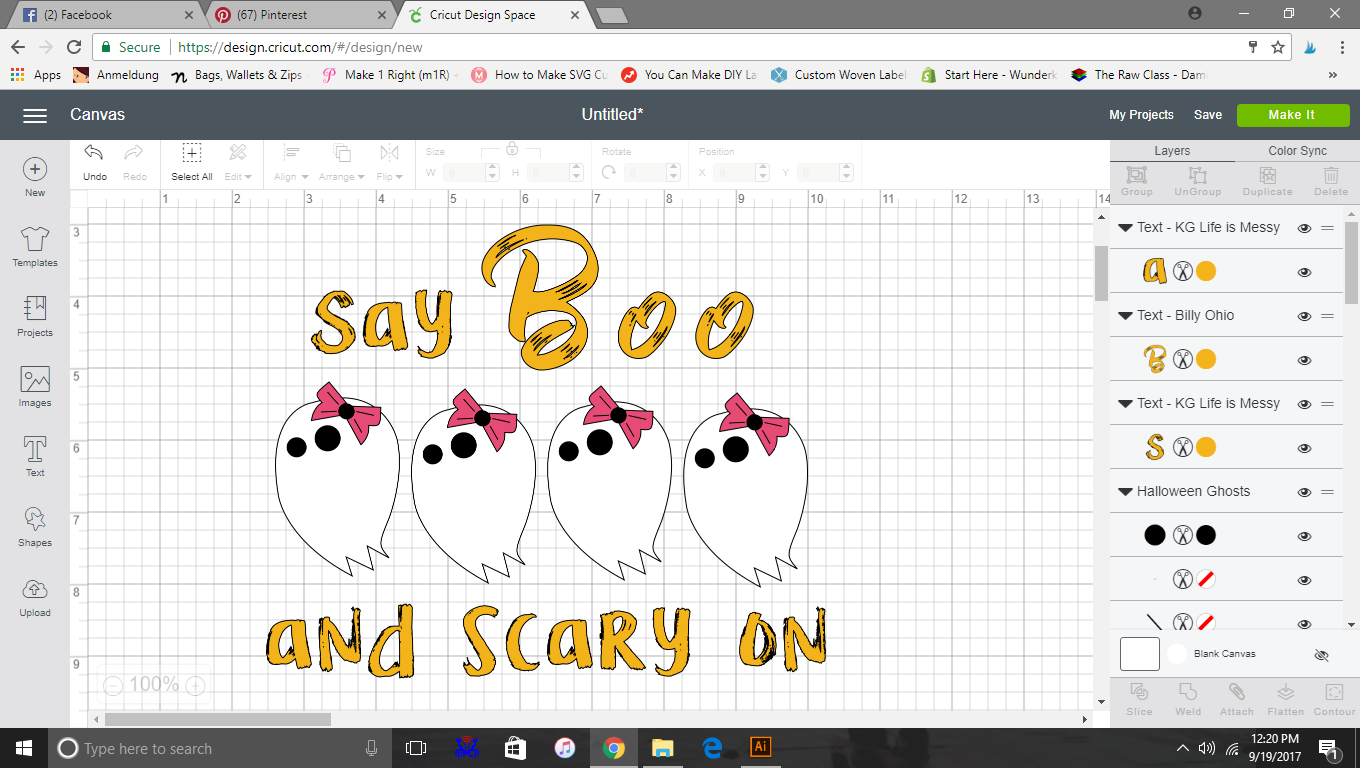Collapse the Halloween Ghosts layer group
1360x768 pixels.
coord(1126,492)
